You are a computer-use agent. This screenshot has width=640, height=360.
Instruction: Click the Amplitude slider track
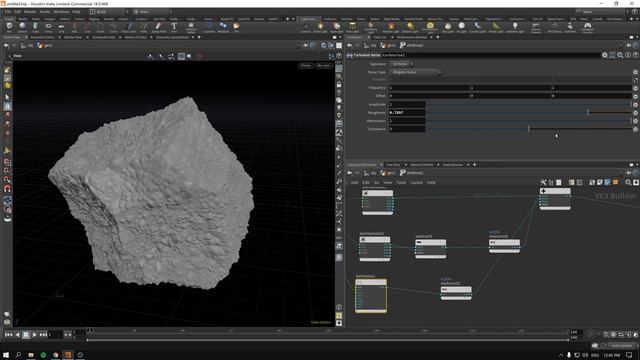point(529,104)
